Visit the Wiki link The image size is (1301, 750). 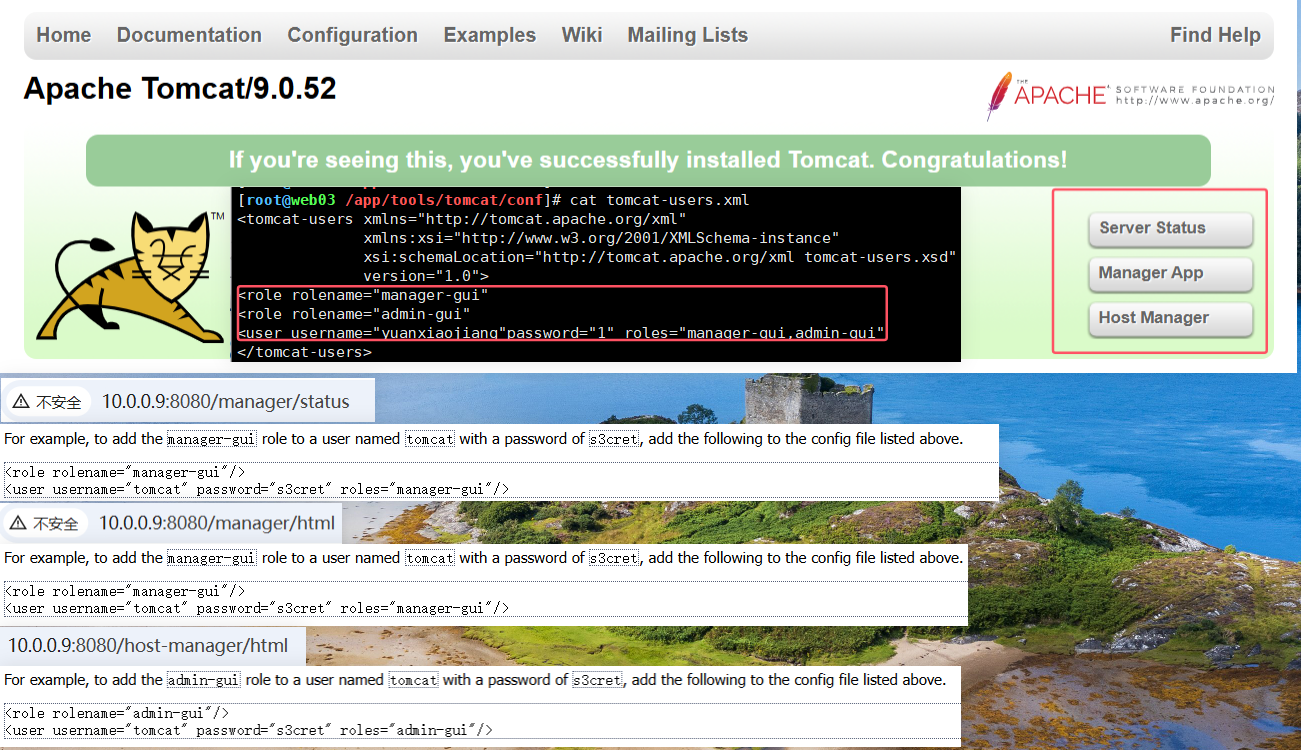point(582,35)
